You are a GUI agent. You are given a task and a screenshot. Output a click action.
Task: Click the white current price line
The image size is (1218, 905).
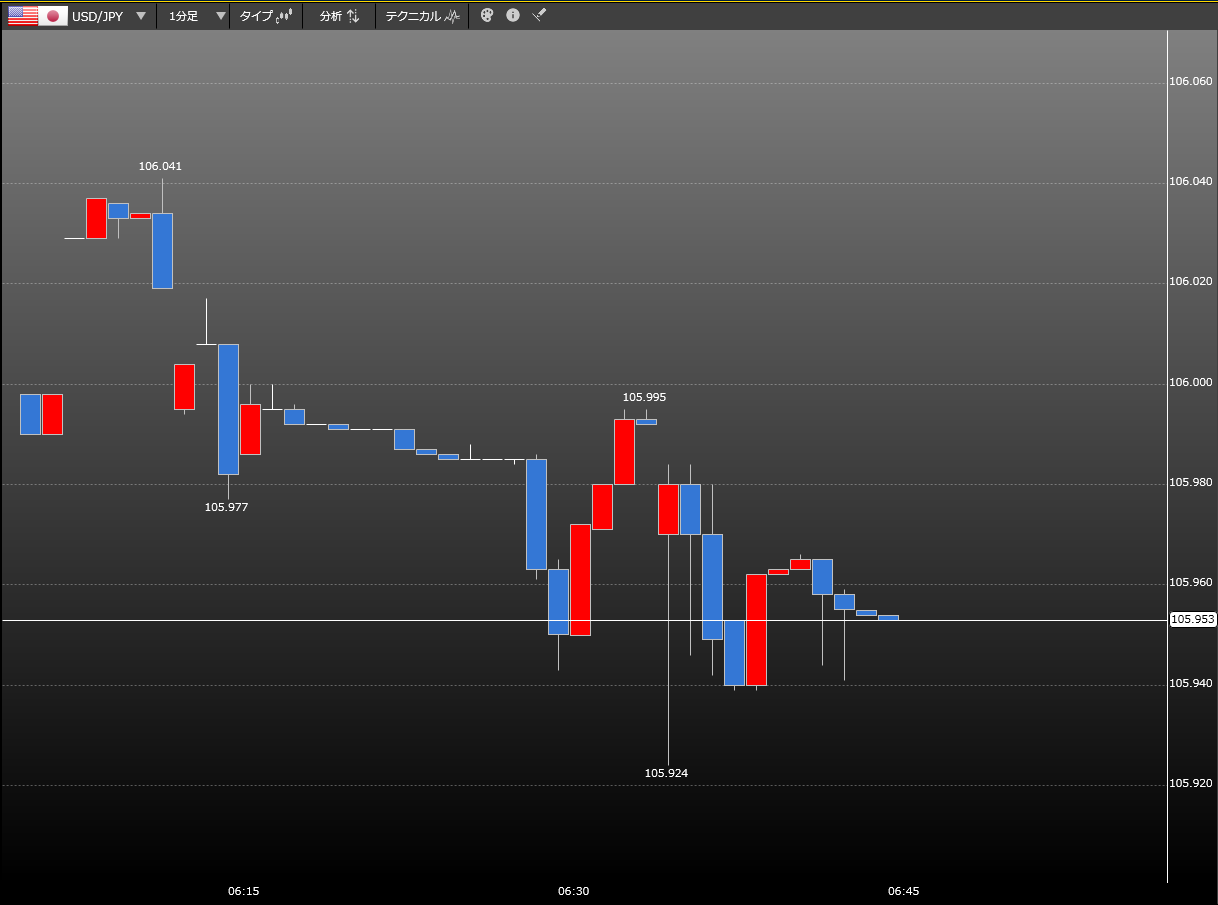tap(585, 620)
